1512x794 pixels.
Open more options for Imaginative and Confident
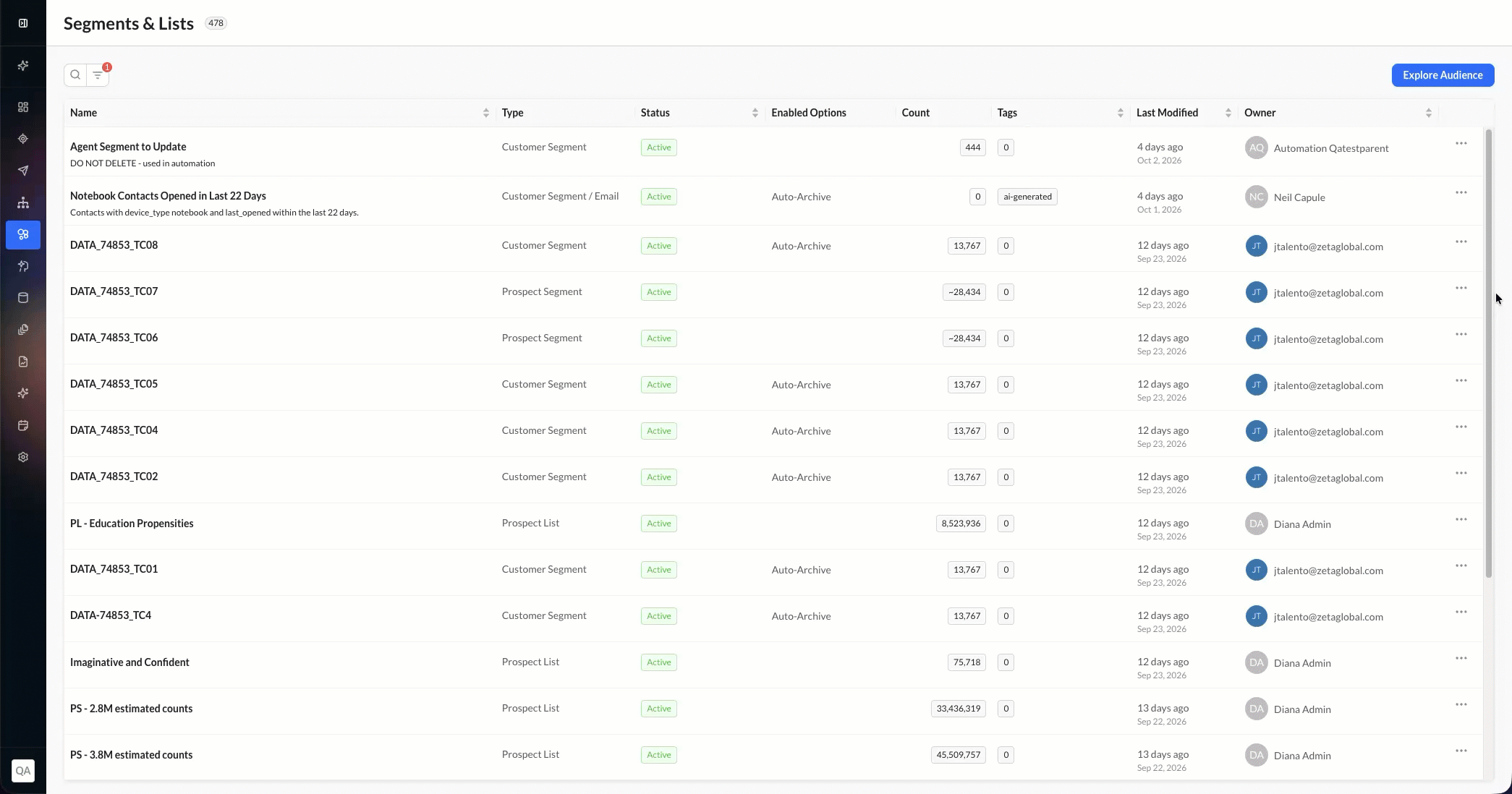pos(1461,658)
